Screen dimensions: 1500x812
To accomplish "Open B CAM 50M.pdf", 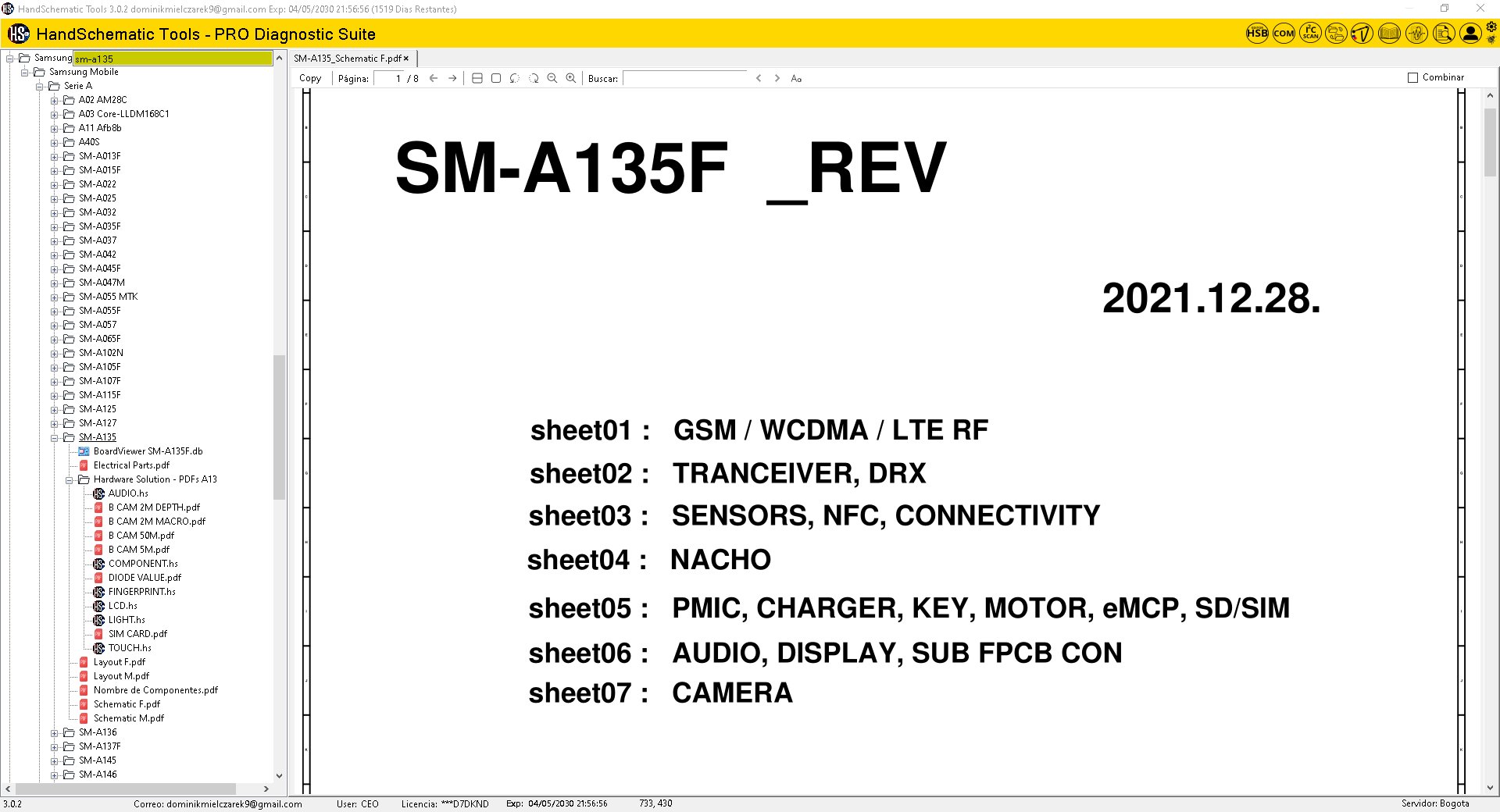I will [x=141, y=536].
